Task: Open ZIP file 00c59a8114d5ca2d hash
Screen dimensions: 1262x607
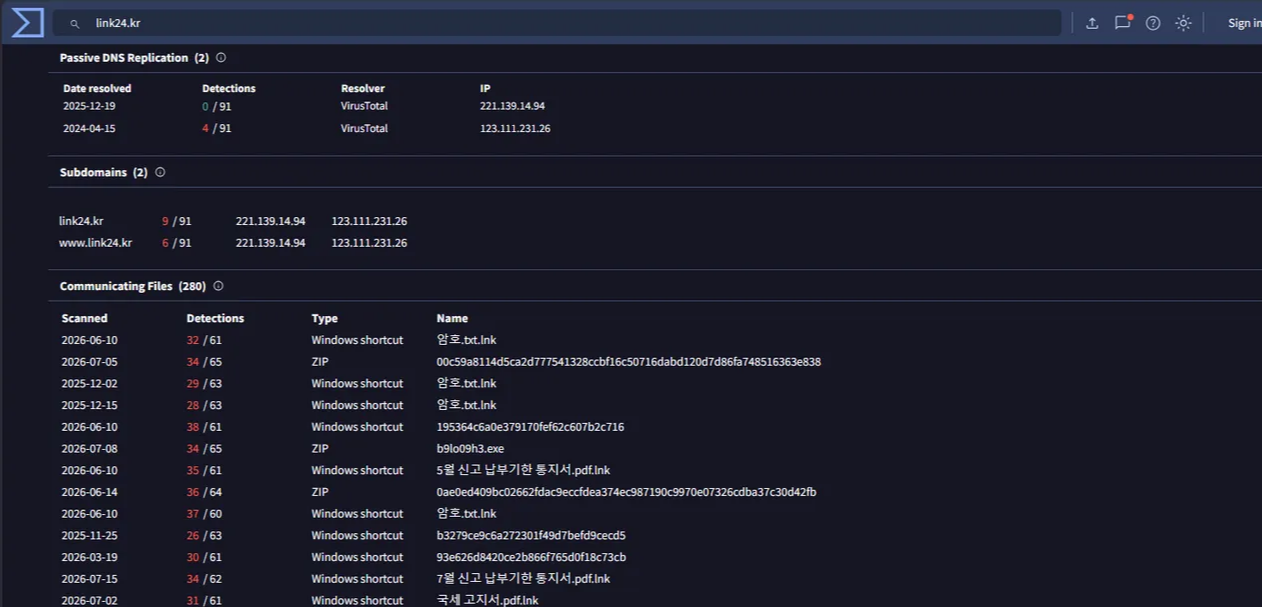Action: point(628,362)
